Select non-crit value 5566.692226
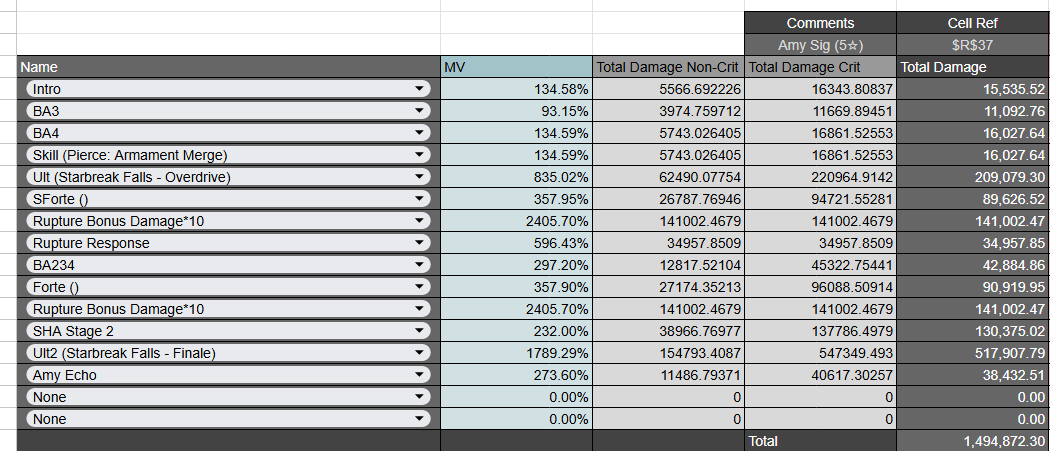The image size is (1050, 451). point(668,88)
